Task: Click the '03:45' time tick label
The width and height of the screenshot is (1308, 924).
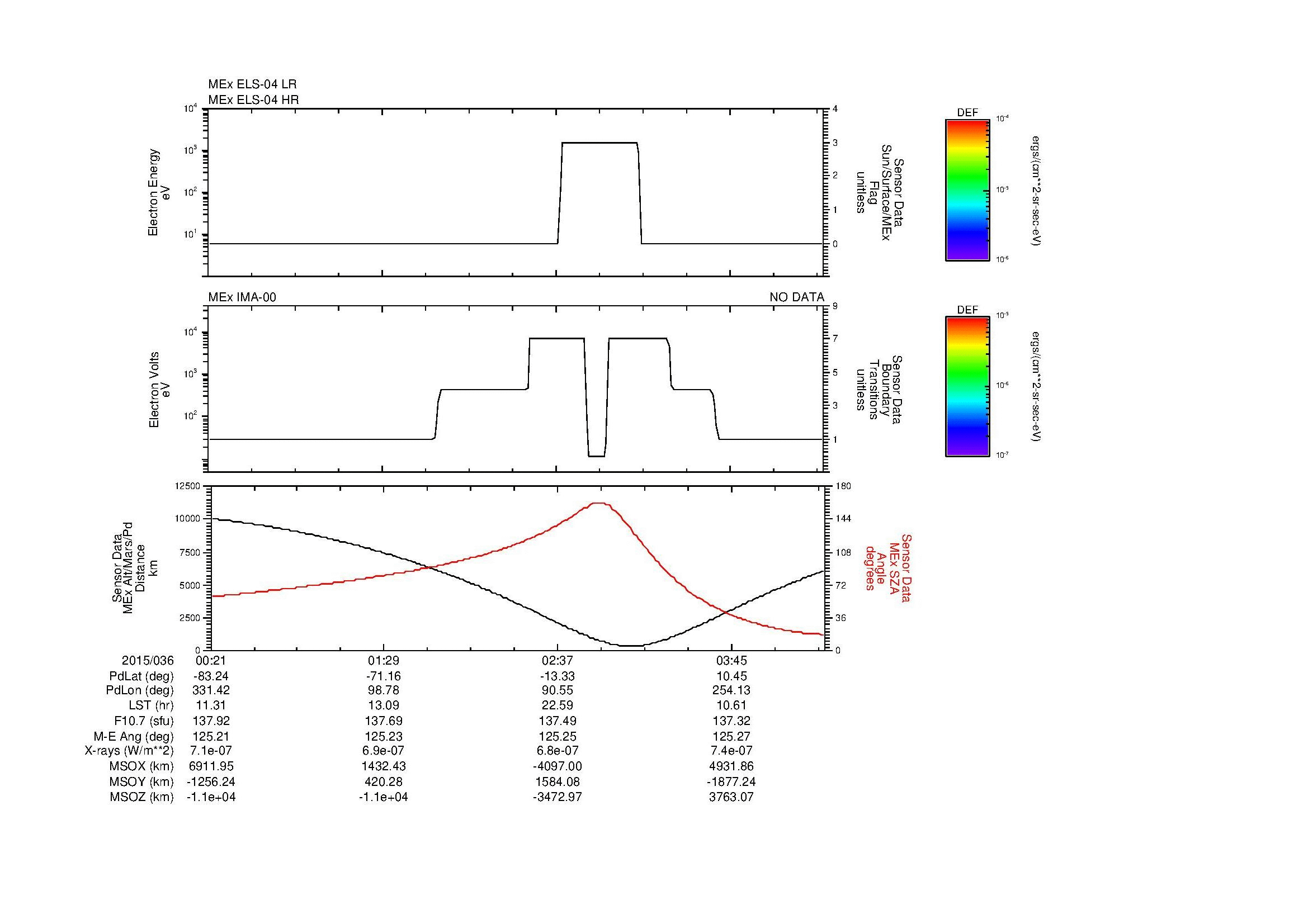Action: (x=731, y=661)
